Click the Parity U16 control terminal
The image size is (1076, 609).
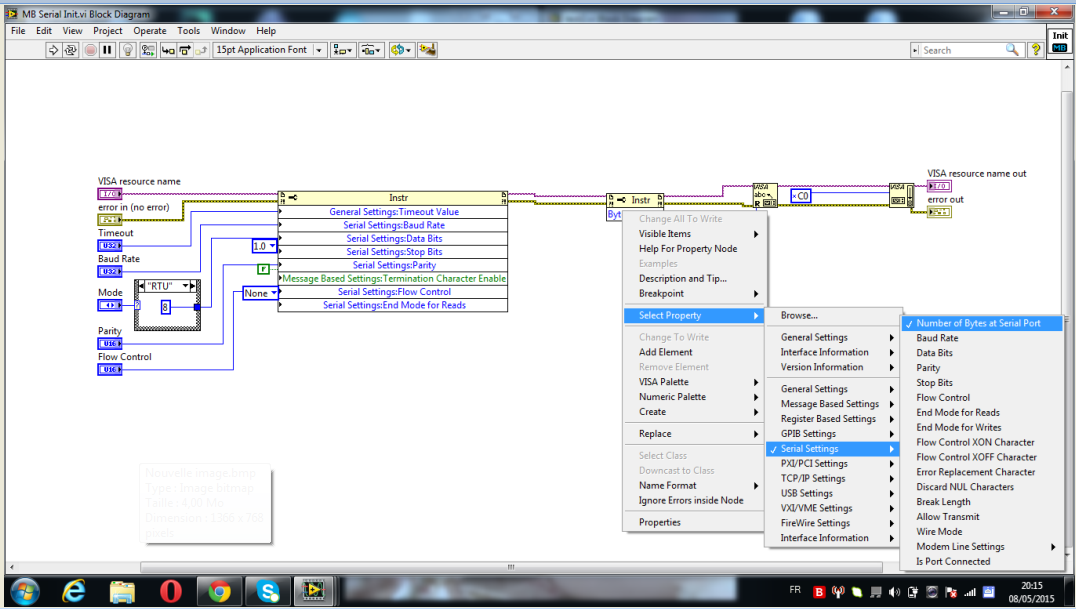click(x=110, y=343)
